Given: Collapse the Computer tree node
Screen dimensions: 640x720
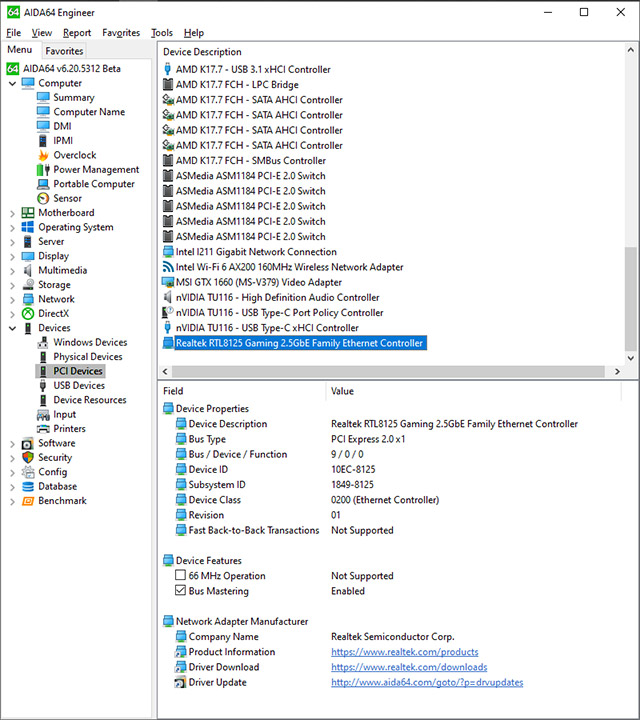Looking at the screenshot, I should click(12, 83).
